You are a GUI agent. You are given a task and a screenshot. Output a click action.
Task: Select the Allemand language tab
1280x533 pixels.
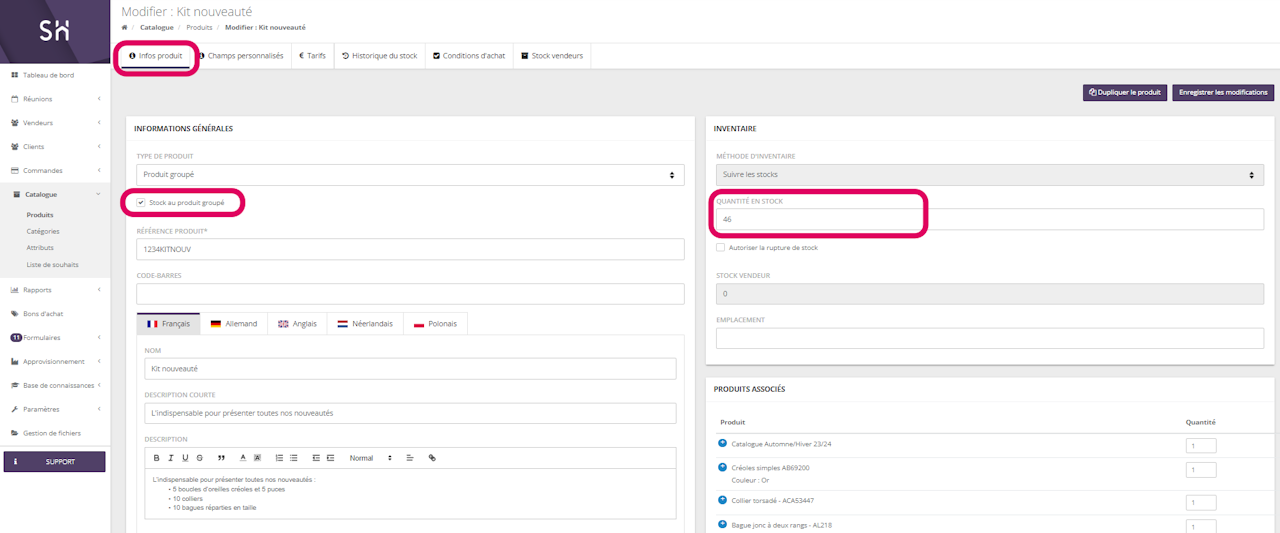[233, 324]
